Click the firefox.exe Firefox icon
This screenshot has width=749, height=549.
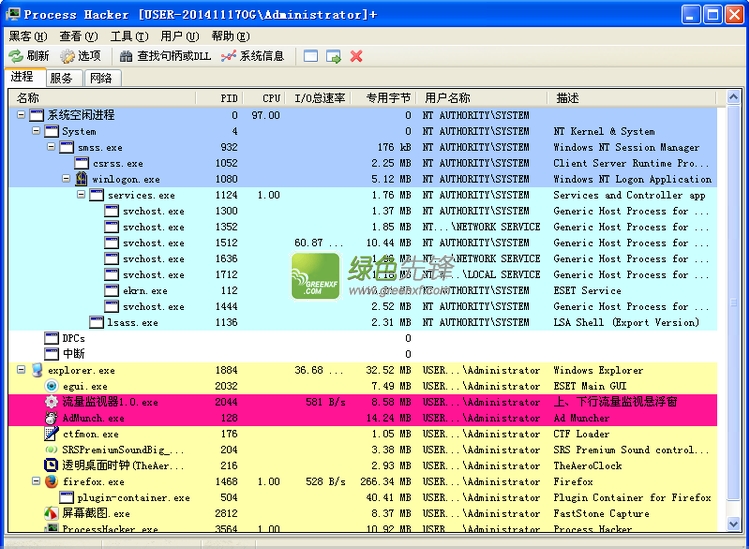click(x=51, y=482)
